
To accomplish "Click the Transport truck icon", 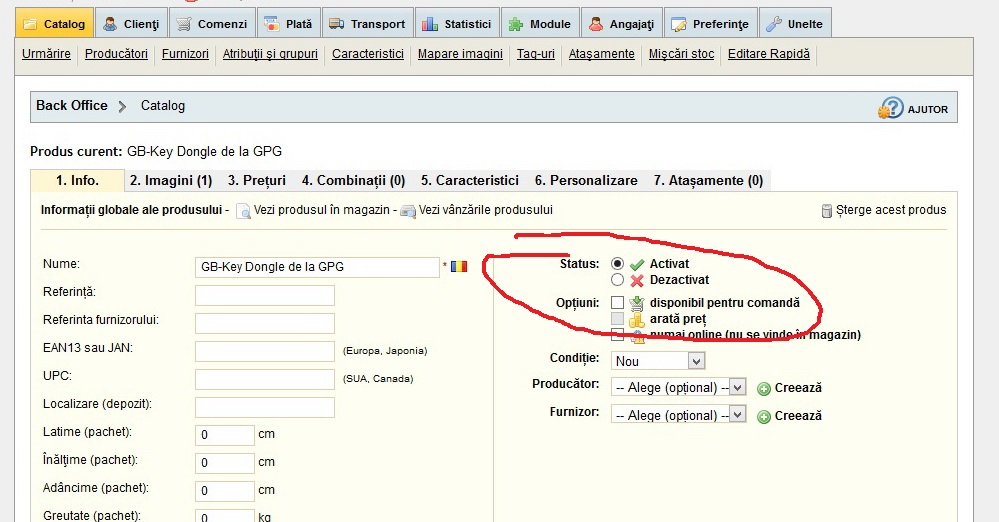I will click(336, 24).
